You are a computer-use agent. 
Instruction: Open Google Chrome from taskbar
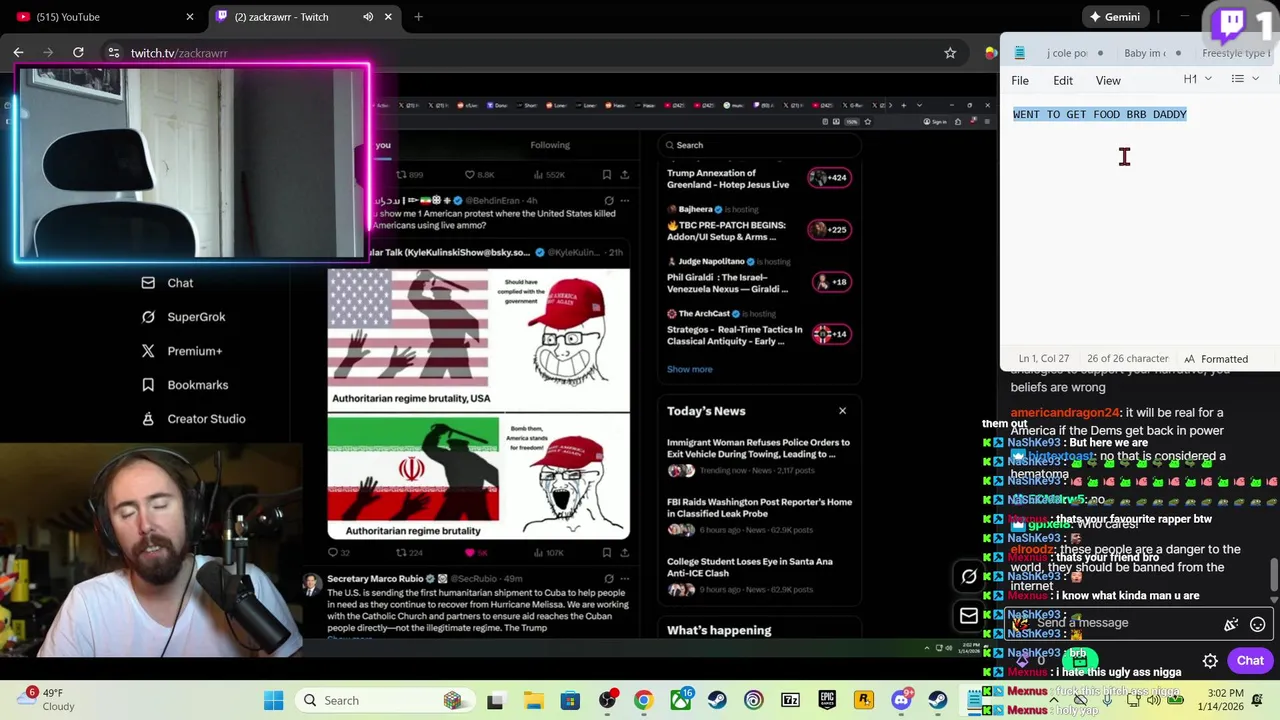[643, 700]
